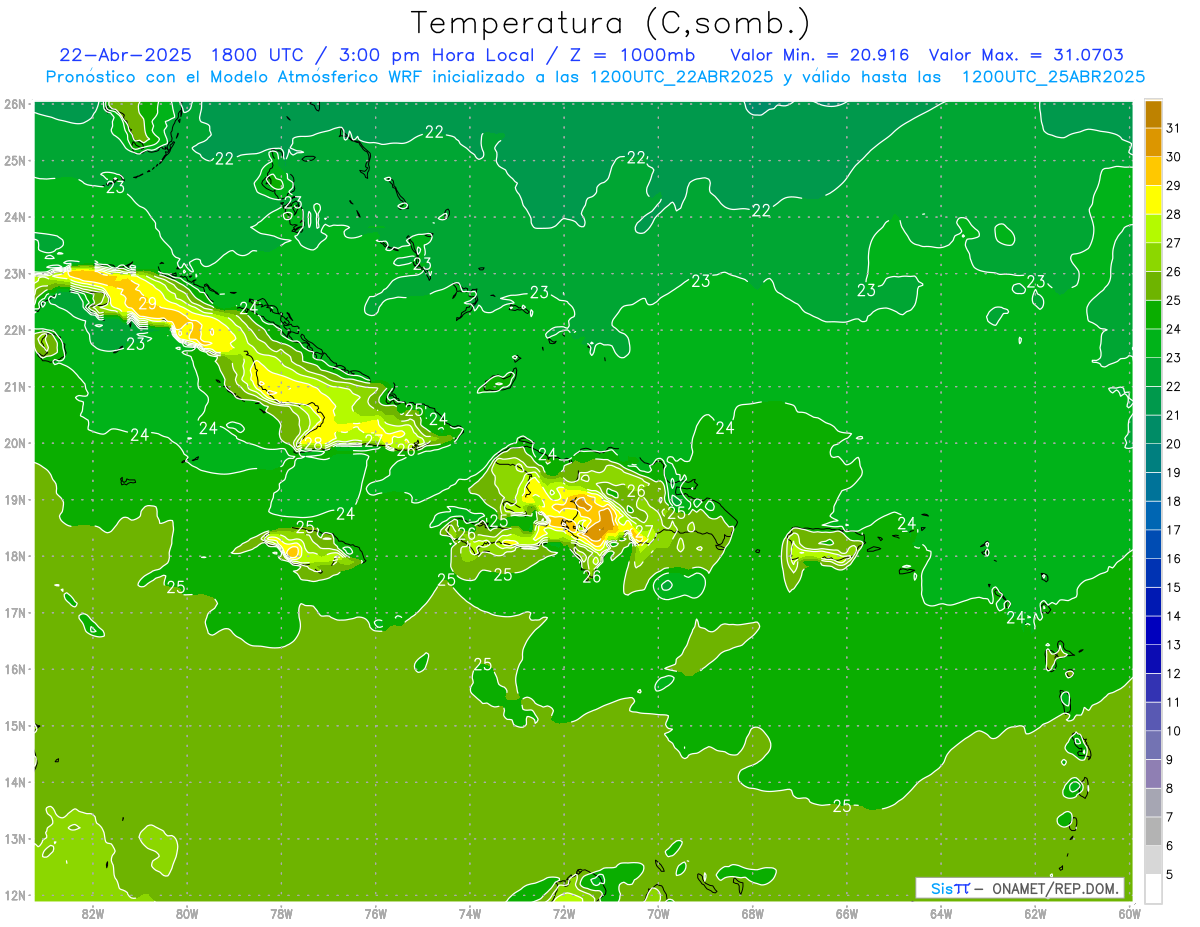This screenshot has width=1200, height=927.
Task: Click the "1800 UTC" time text
Action: point(259,54)
